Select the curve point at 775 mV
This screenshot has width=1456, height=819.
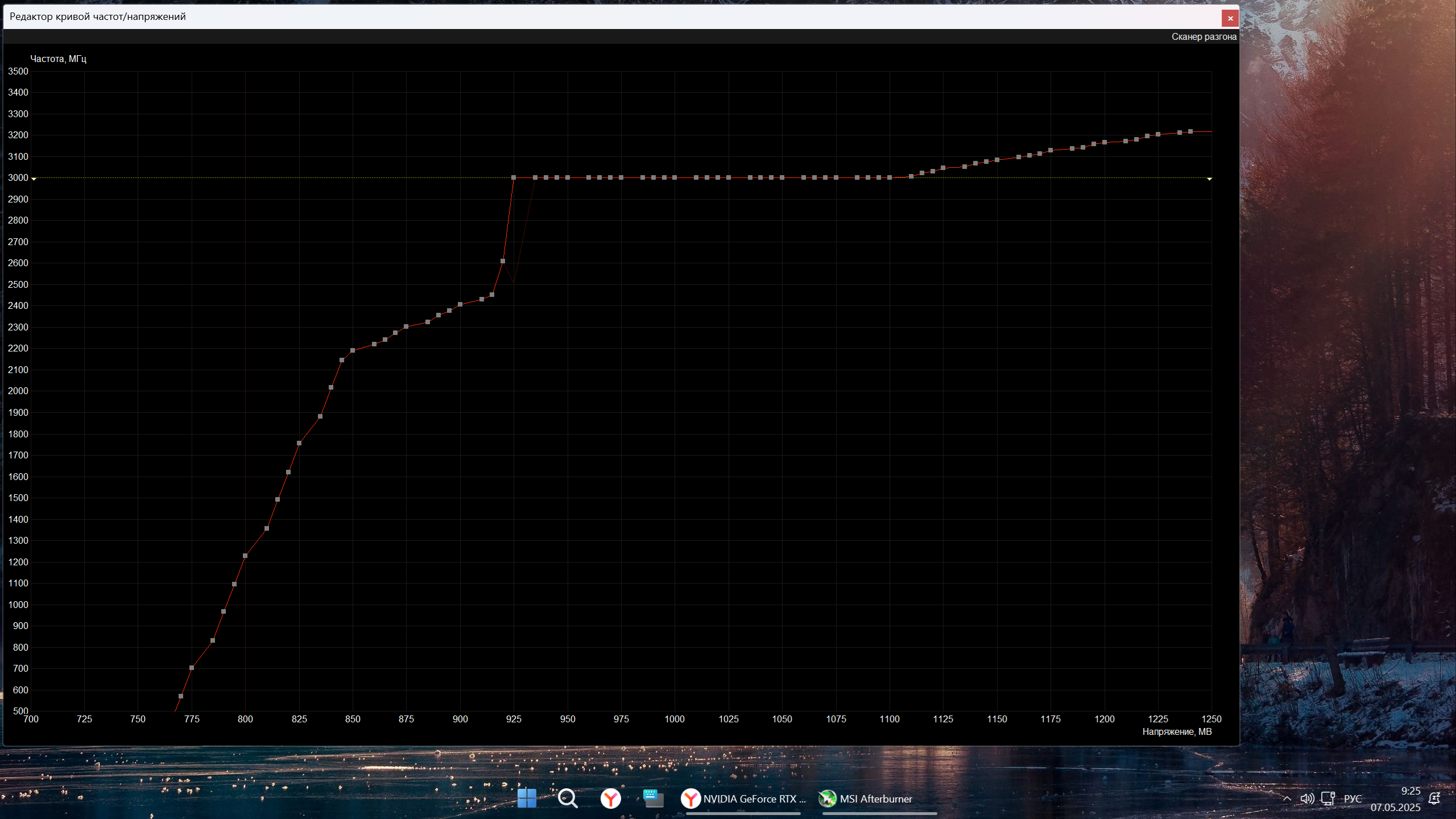[x=192, y=668]
